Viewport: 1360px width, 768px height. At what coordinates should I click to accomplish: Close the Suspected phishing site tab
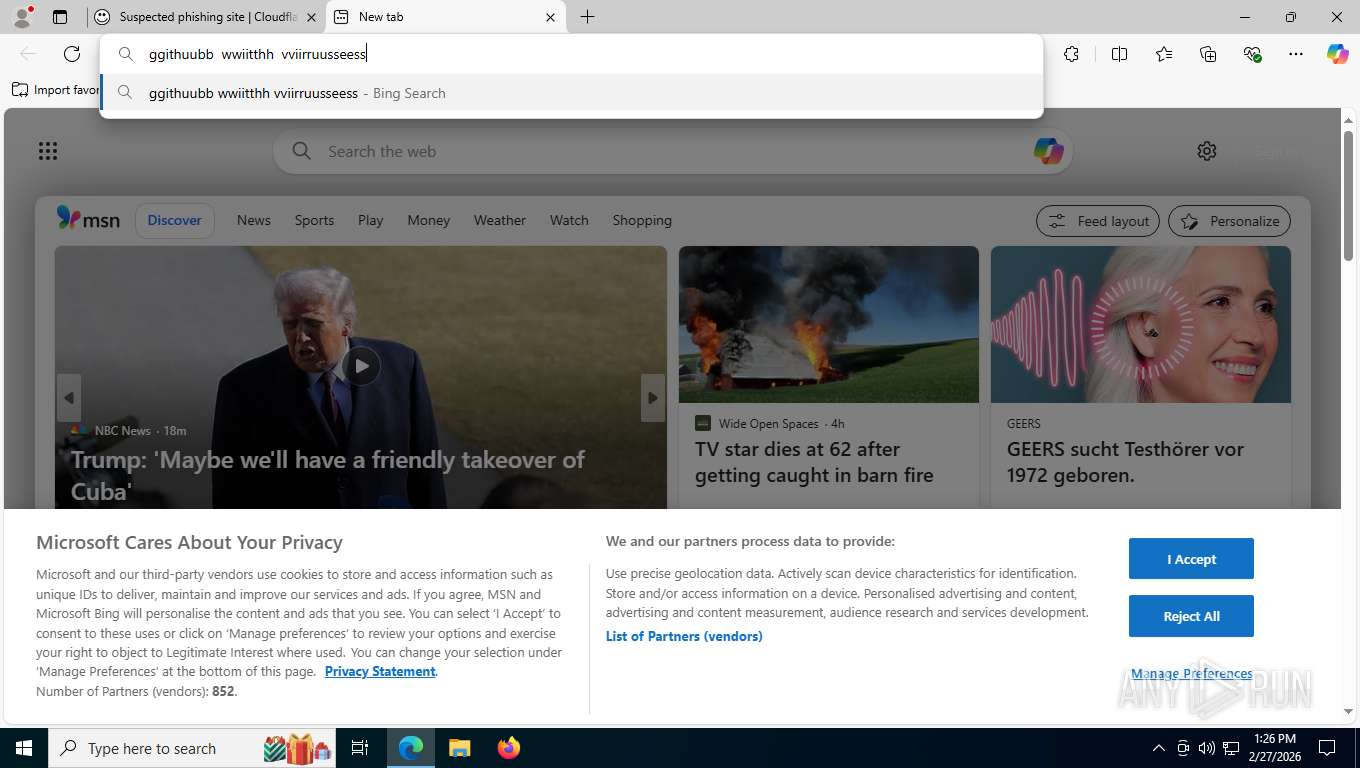coord(311,17)
